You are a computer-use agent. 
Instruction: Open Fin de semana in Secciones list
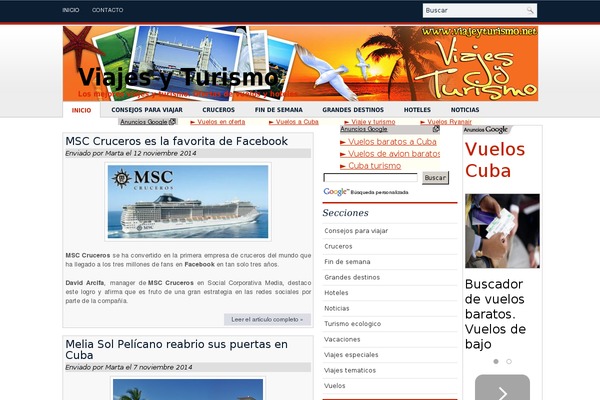[347, 262]
